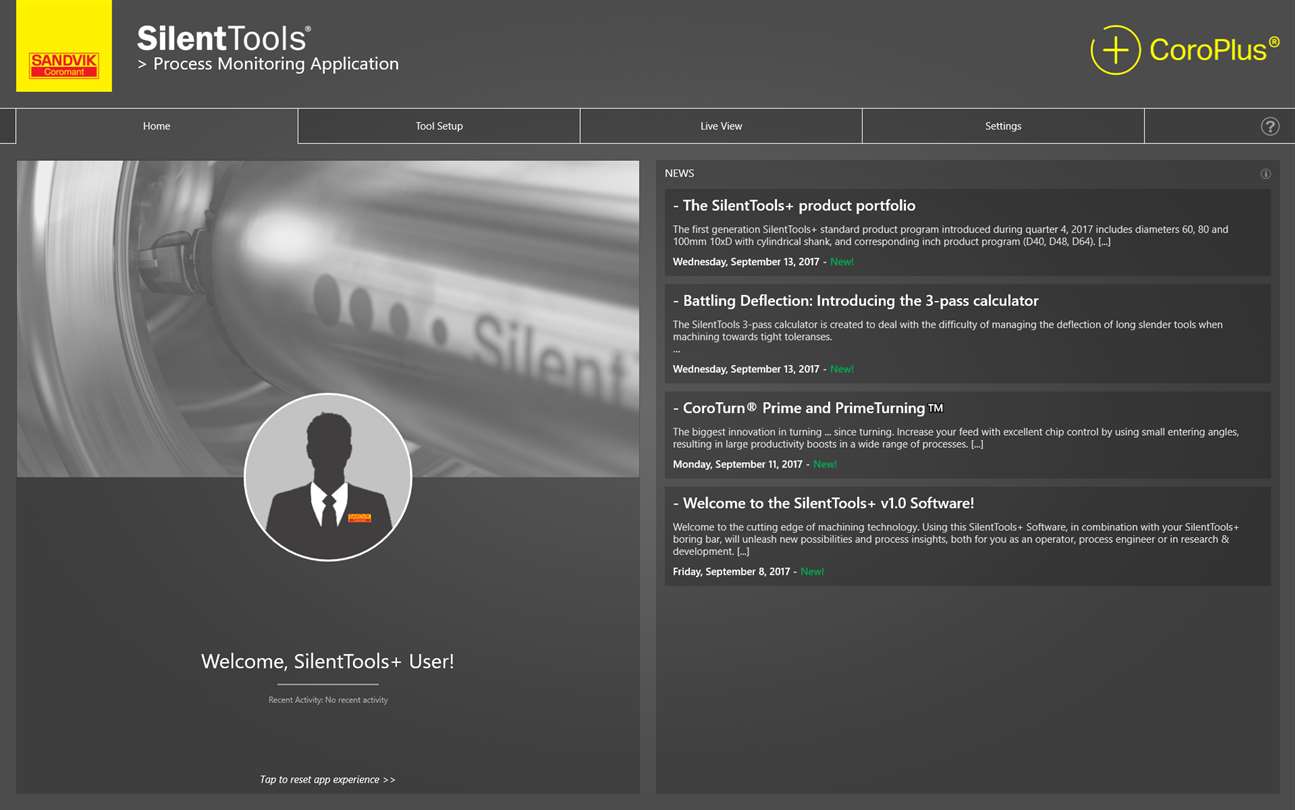Viewport: 1295px width, 810px height.
Task: Tap to reset app experience link
Action: [328, 780]
